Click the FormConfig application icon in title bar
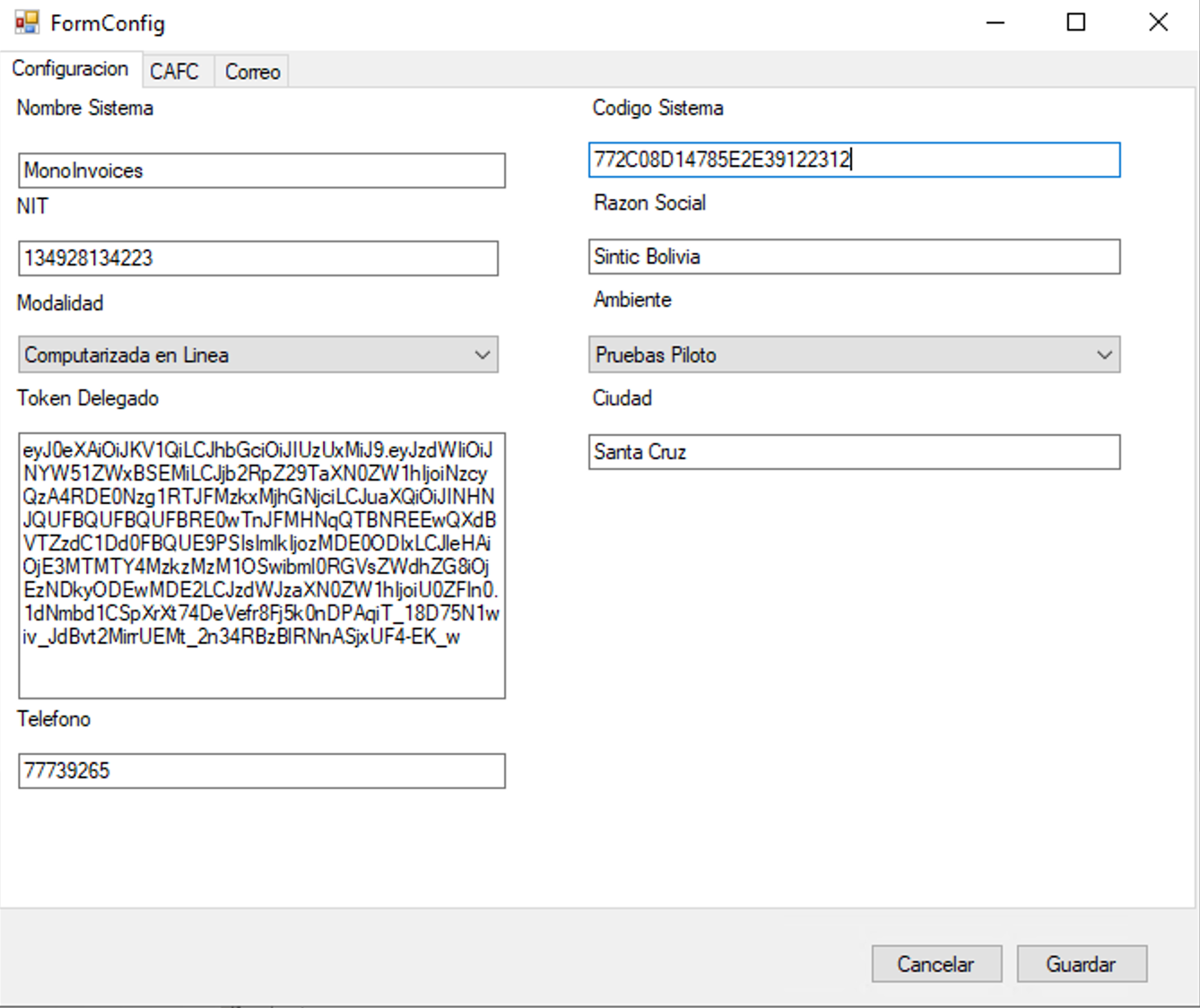 27,22
